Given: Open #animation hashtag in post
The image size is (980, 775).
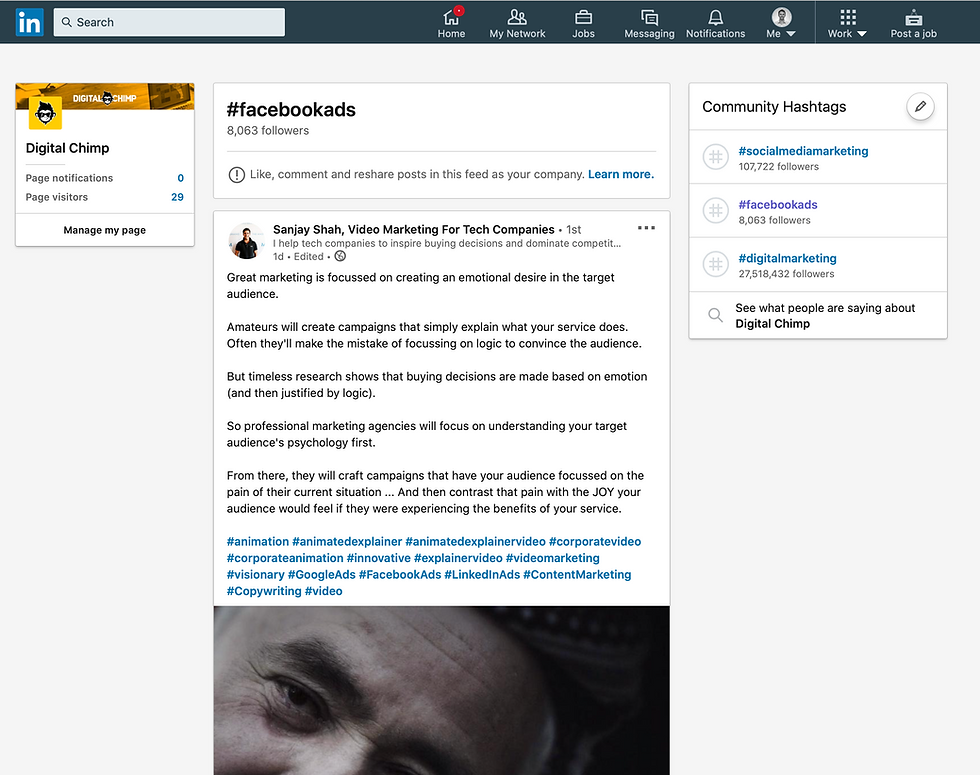Looking at the screenshot, I should [258, 541].
